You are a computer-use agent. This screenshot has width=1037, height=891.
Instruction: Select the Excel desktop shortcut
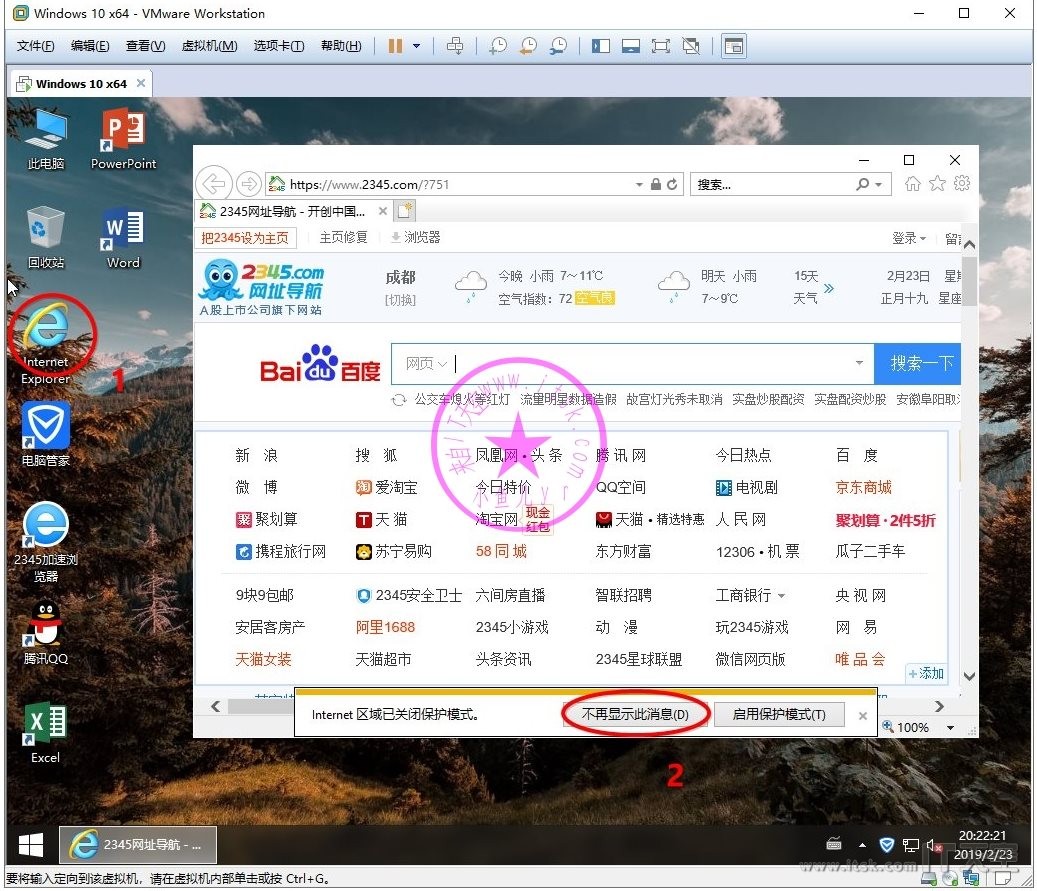pyautogui.click(x=46, y=733)
